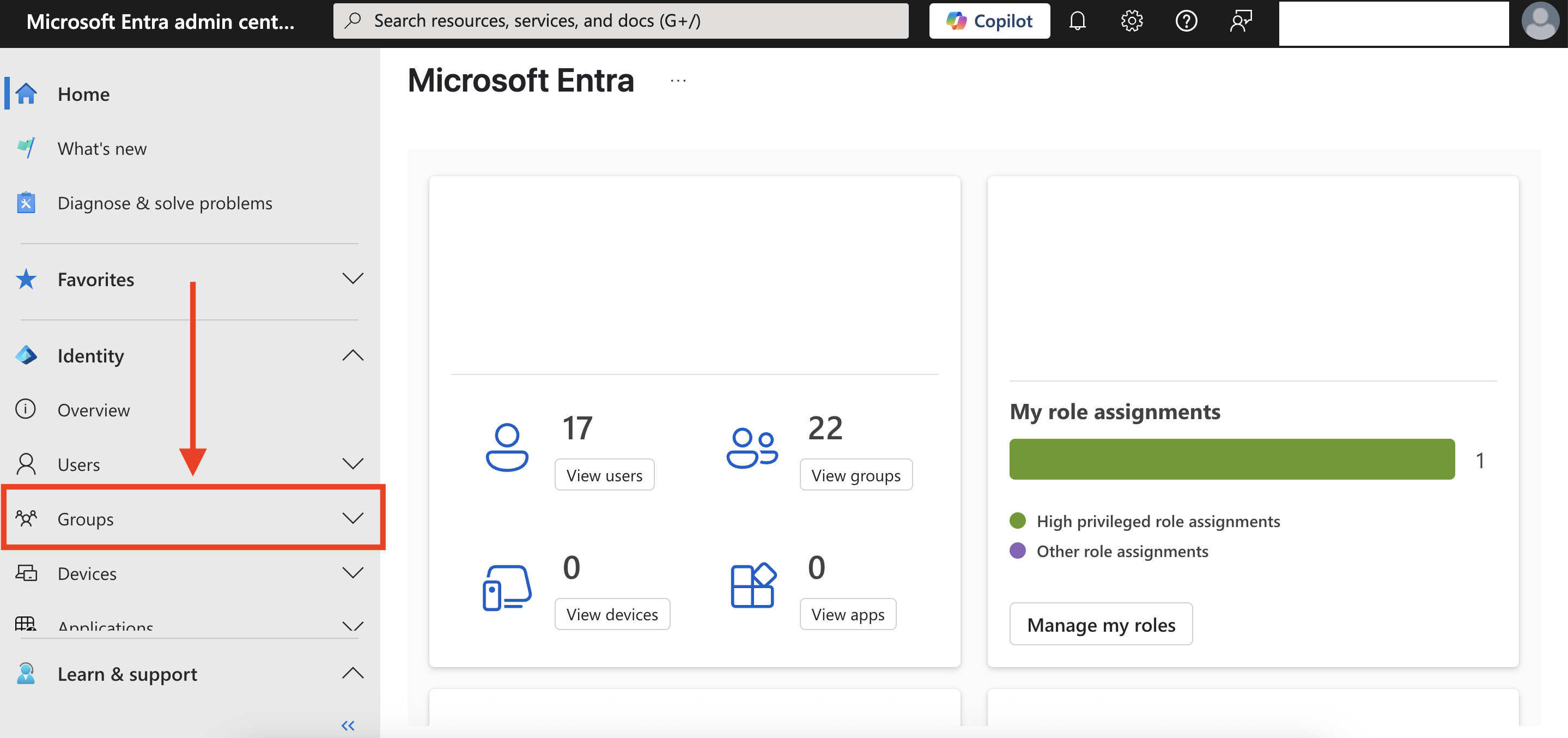Click the ellipsis beside Microsoft Entra title
The height and width of the screenshot is (738, 1568).
tap(678, 80)
